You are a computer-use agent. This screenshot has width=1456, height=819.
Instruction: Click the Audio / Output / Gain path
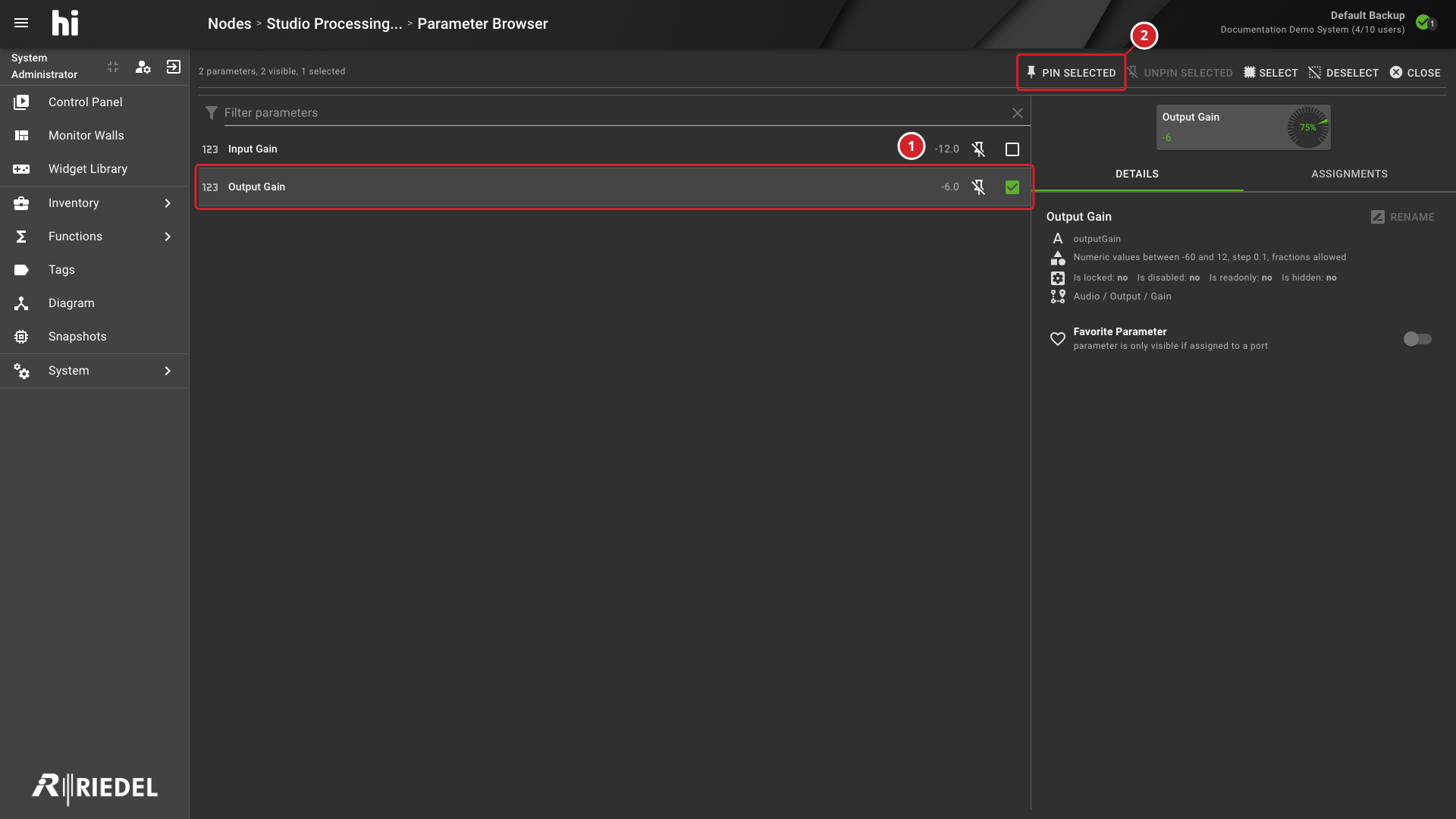pos(1122,297)
